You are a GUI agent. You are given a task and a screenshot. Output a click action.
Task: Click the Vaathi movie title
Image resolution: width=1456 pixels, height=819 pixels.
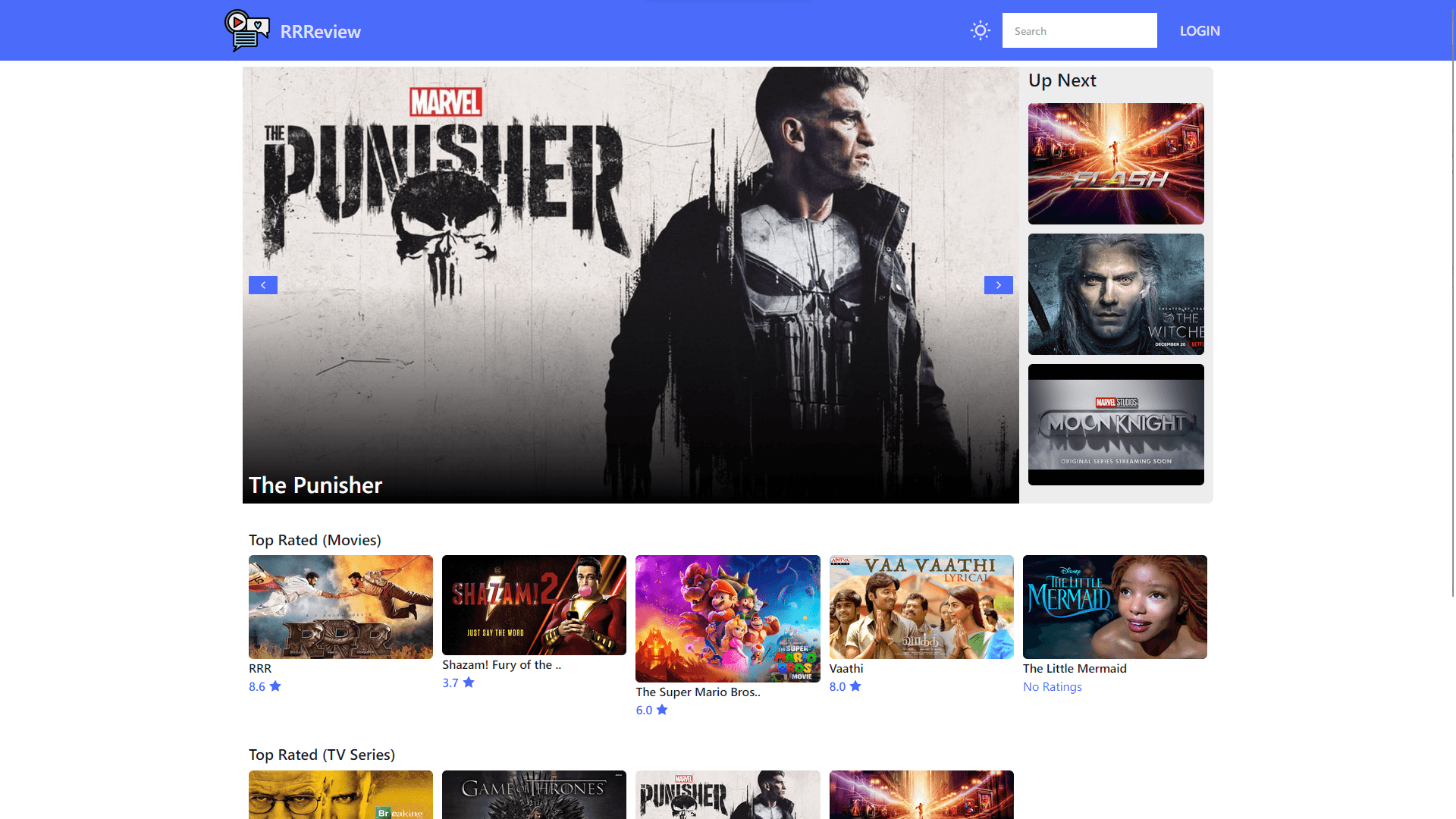click(x=846, y=668)
